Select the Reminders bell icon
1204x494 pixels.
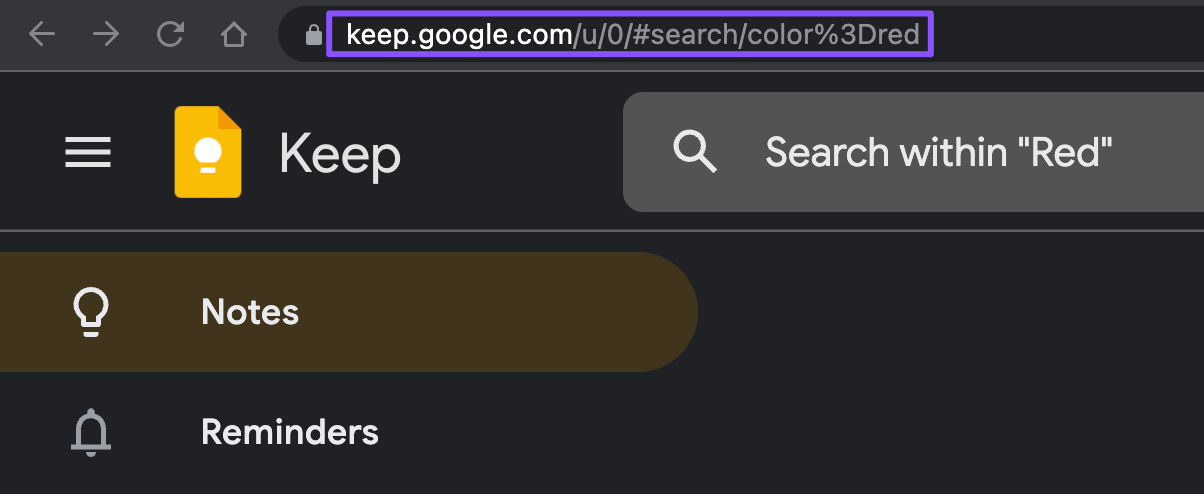click(x=91, y=432)
